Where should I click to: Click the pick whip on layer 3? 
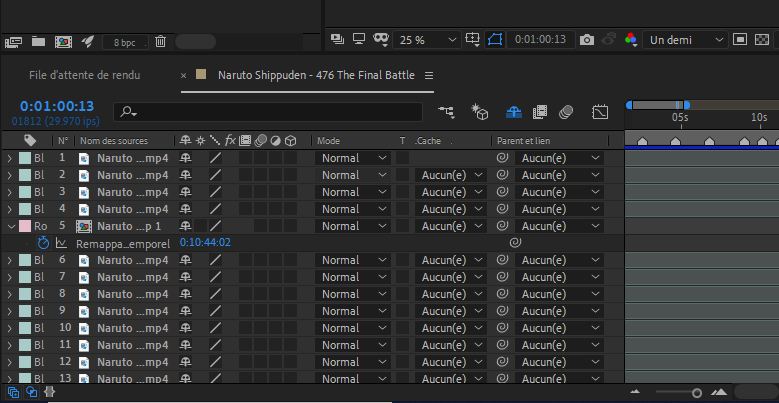502,192
